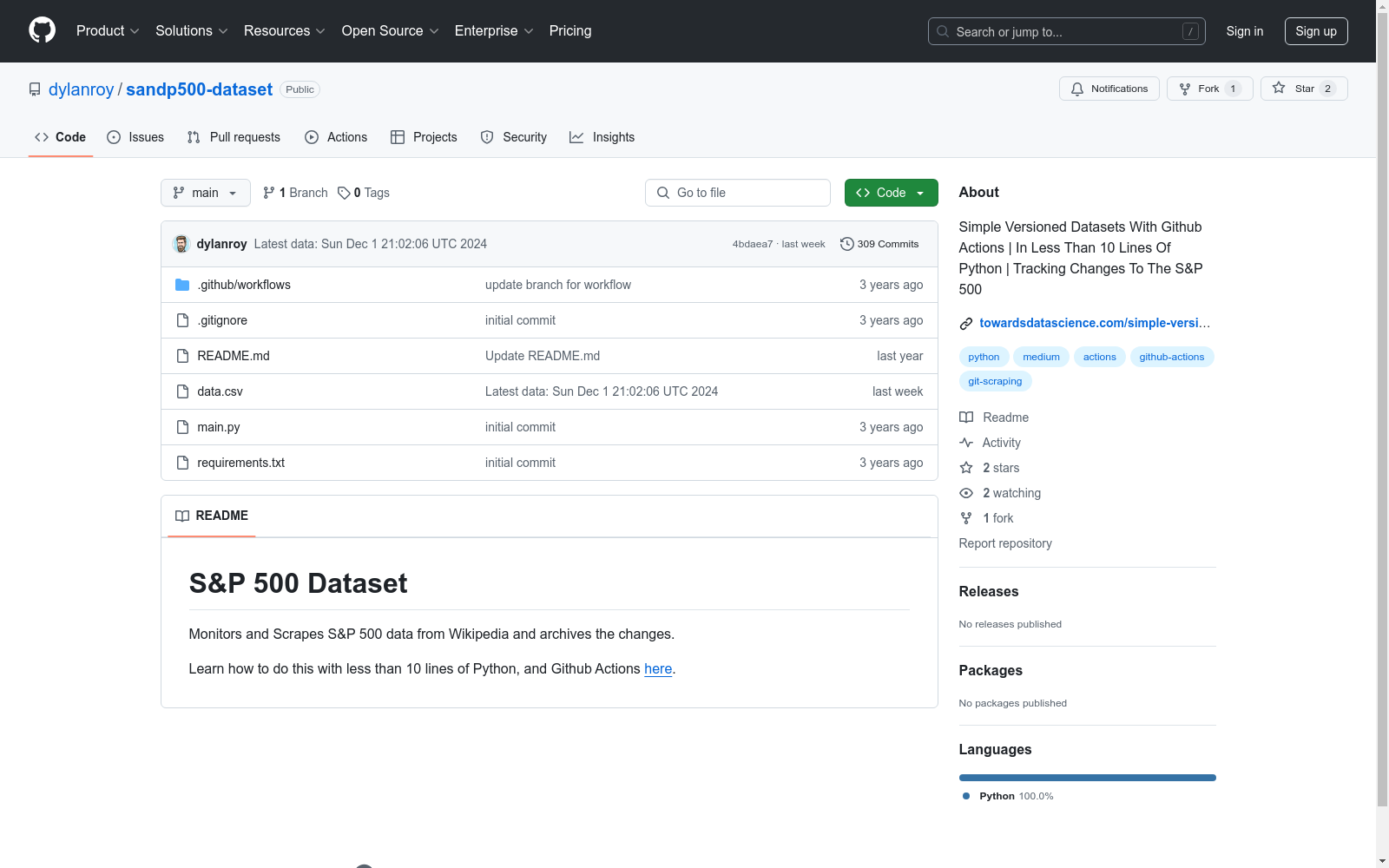
Task: Click the main.py file icon
Action: click(182, 427)
